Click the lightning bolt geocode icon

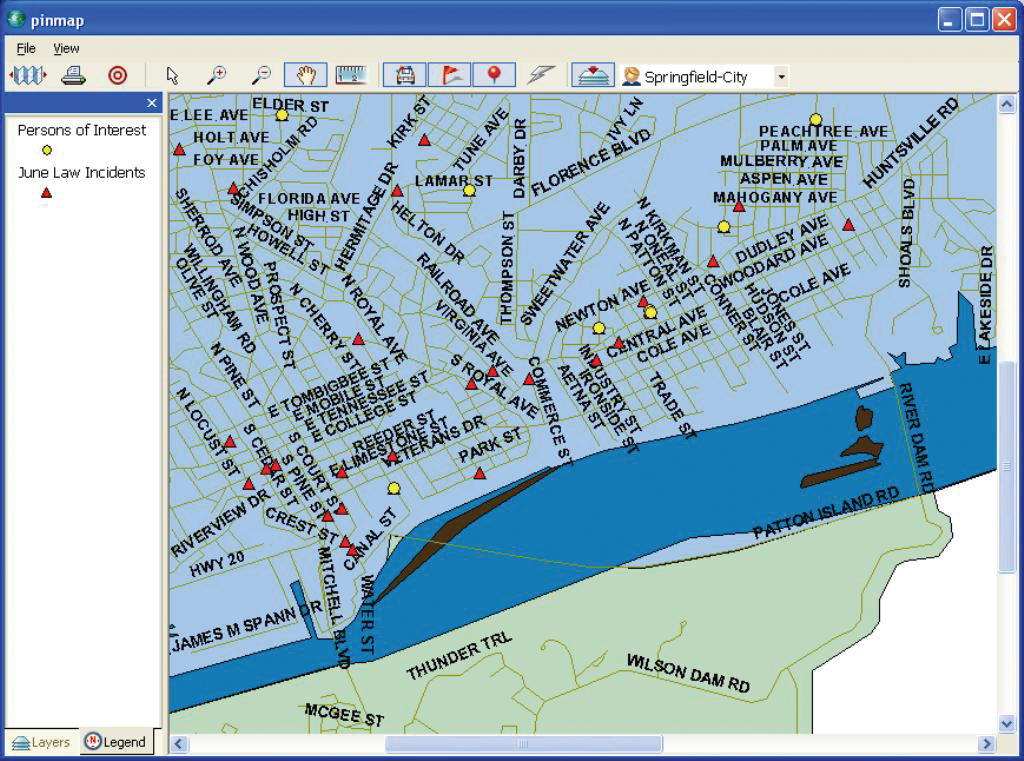click(x=542, y=74)
